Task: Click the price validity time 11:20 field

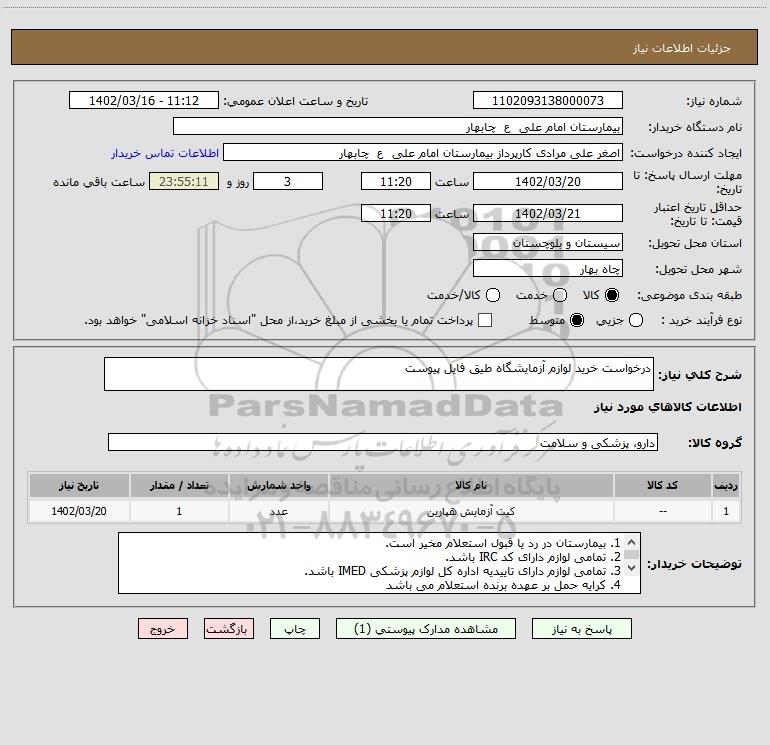Action: (396, 213)
